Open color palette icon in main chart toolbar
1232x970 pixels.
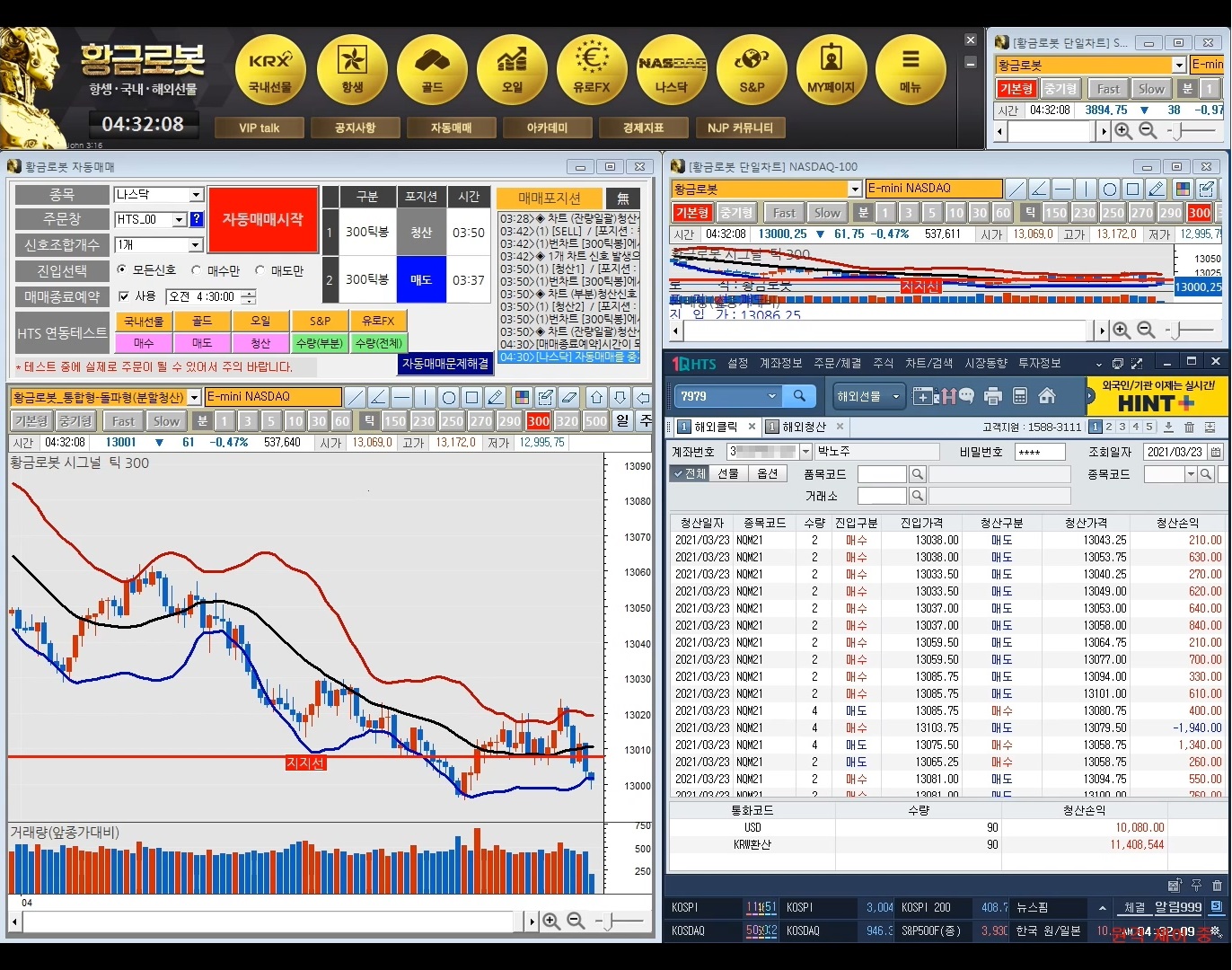522,397
